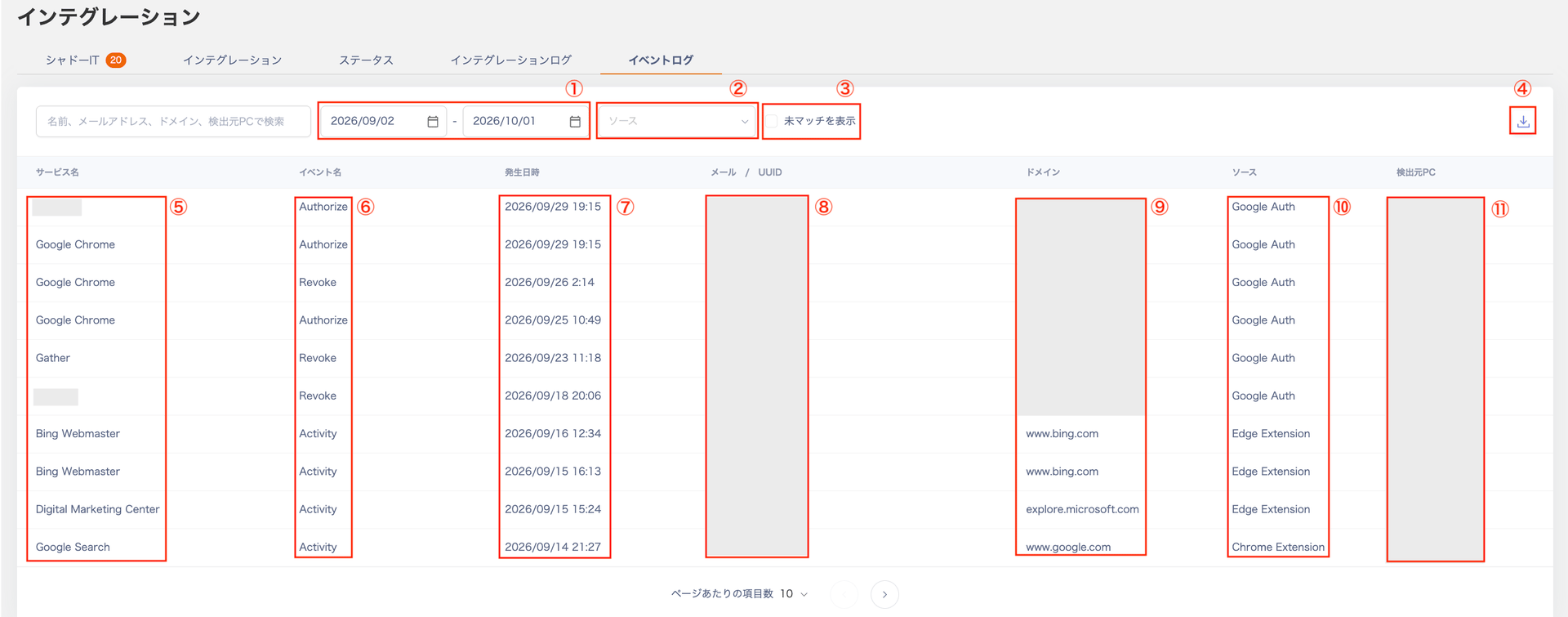Image resolution: width=1568 pixels, height=617 pixels.
Task: Open the end date calendar icon
Action: click(575, 122)
